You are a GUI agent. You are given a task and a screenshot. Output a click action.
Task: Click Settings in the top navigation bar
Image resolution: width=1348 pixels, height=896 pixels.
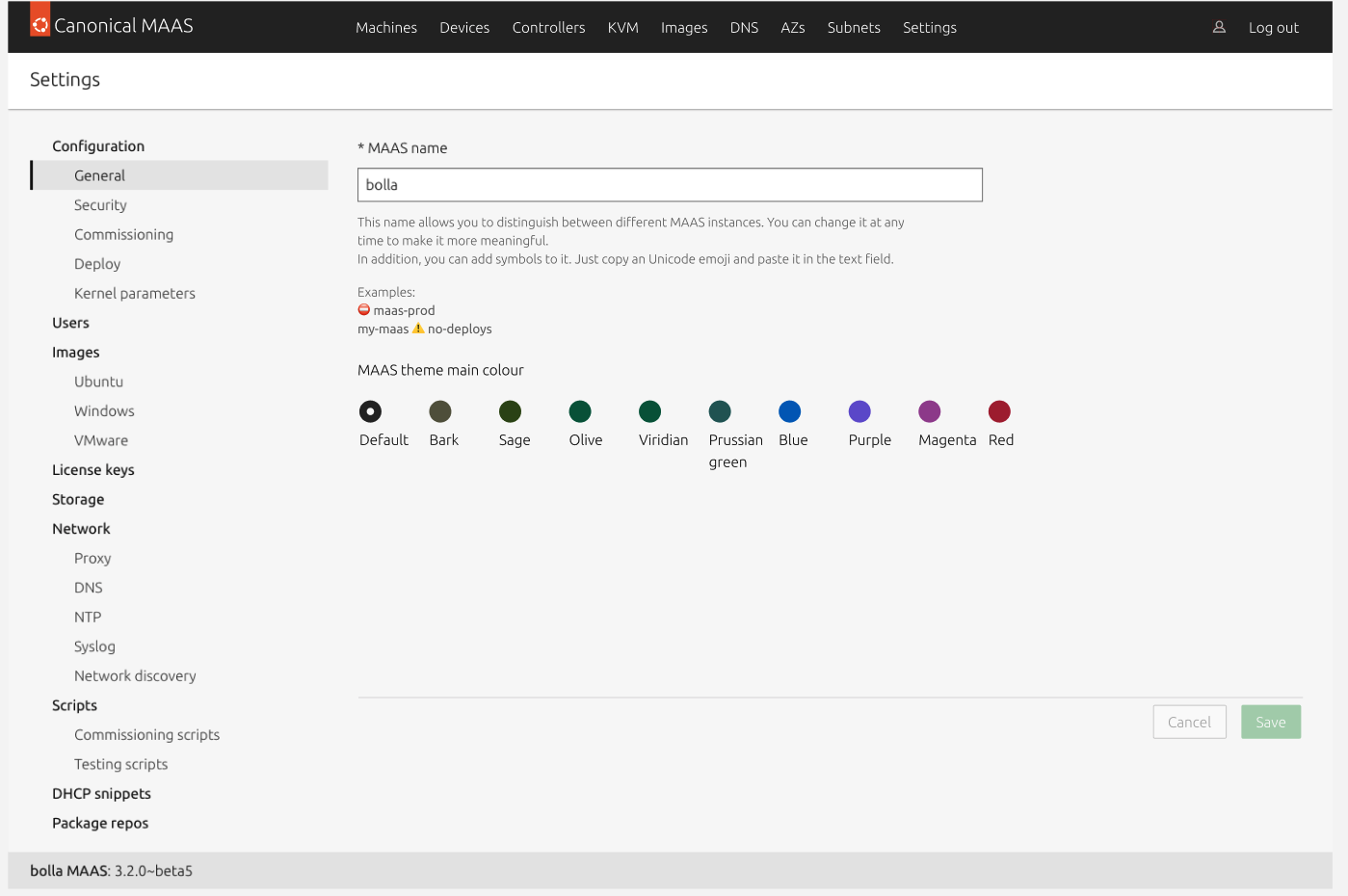pos(930,28)
